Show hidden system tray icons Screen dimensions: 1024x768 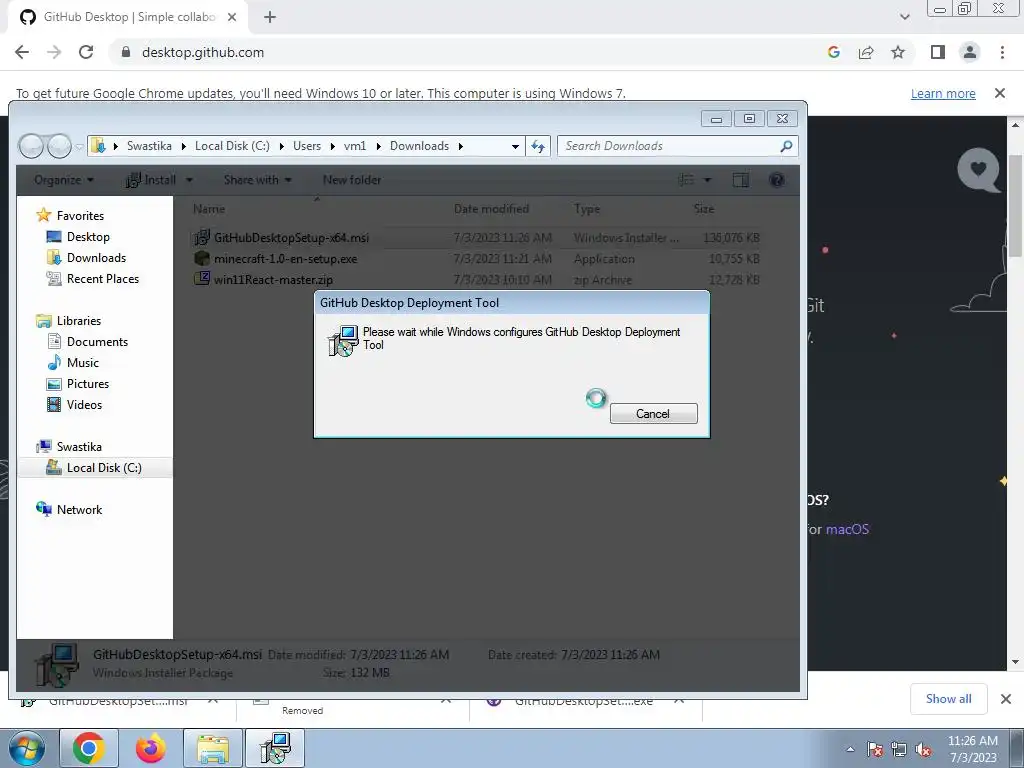(850, 749)
